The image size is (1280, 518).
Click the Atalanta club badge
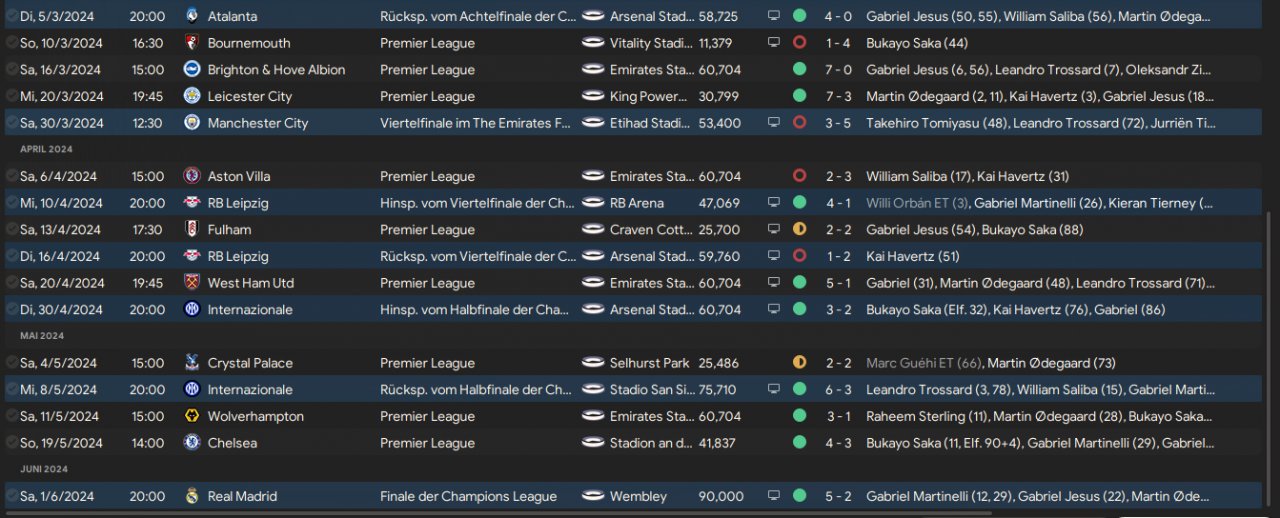[x=192, y=17]
